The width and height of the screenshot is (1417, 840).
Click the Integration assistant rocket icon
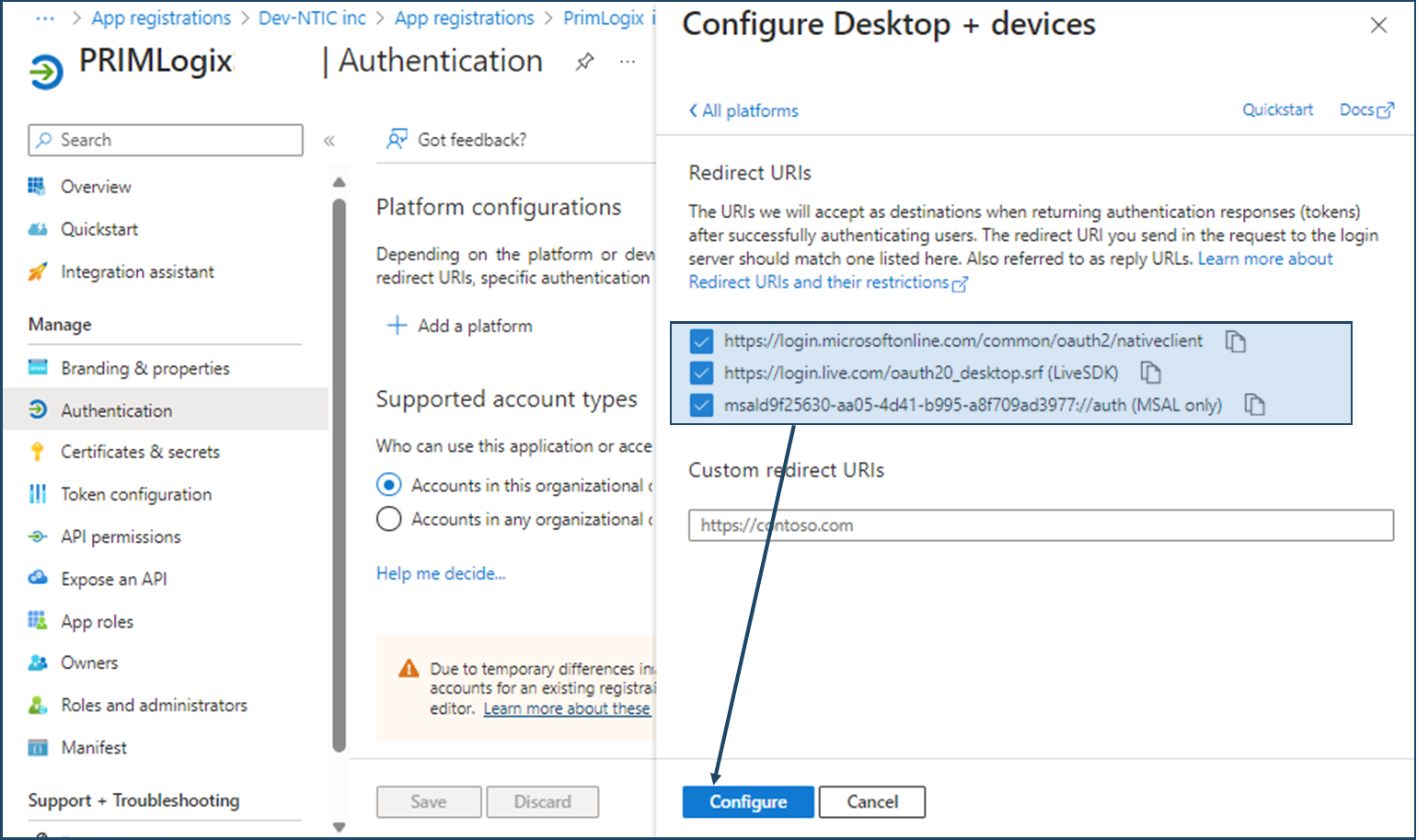click(37, 271)
